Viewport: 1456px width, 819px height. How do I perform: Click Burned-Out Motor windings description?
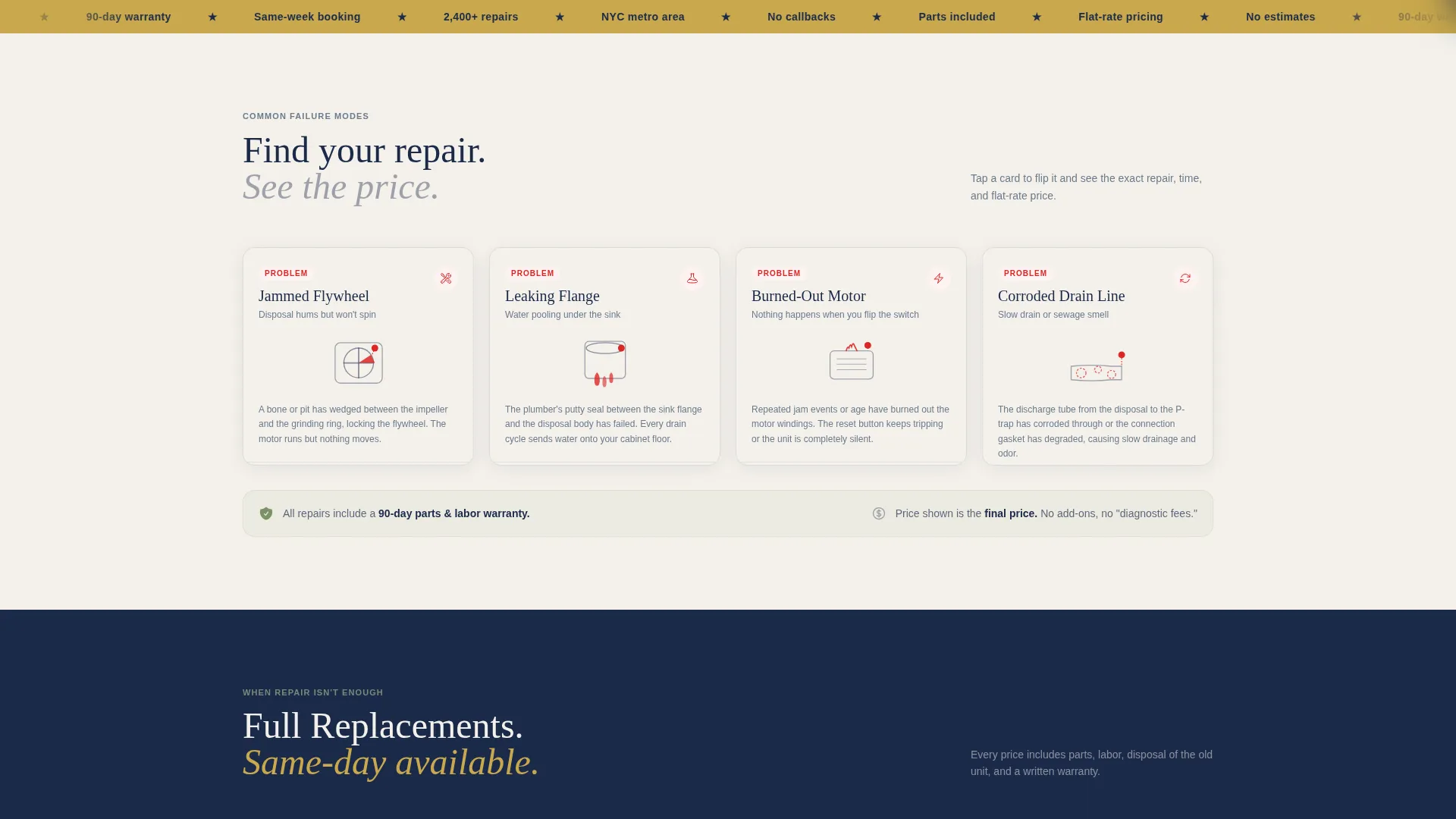(x=850, y=424)
